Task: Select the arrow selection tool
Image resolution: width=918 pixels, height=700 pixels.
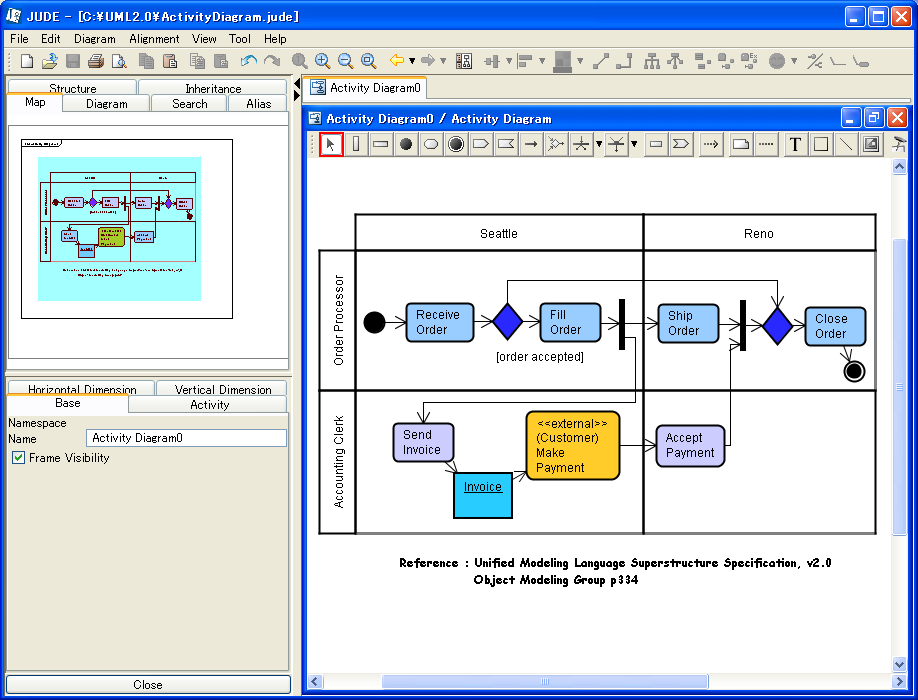Action: click(331, 144)
